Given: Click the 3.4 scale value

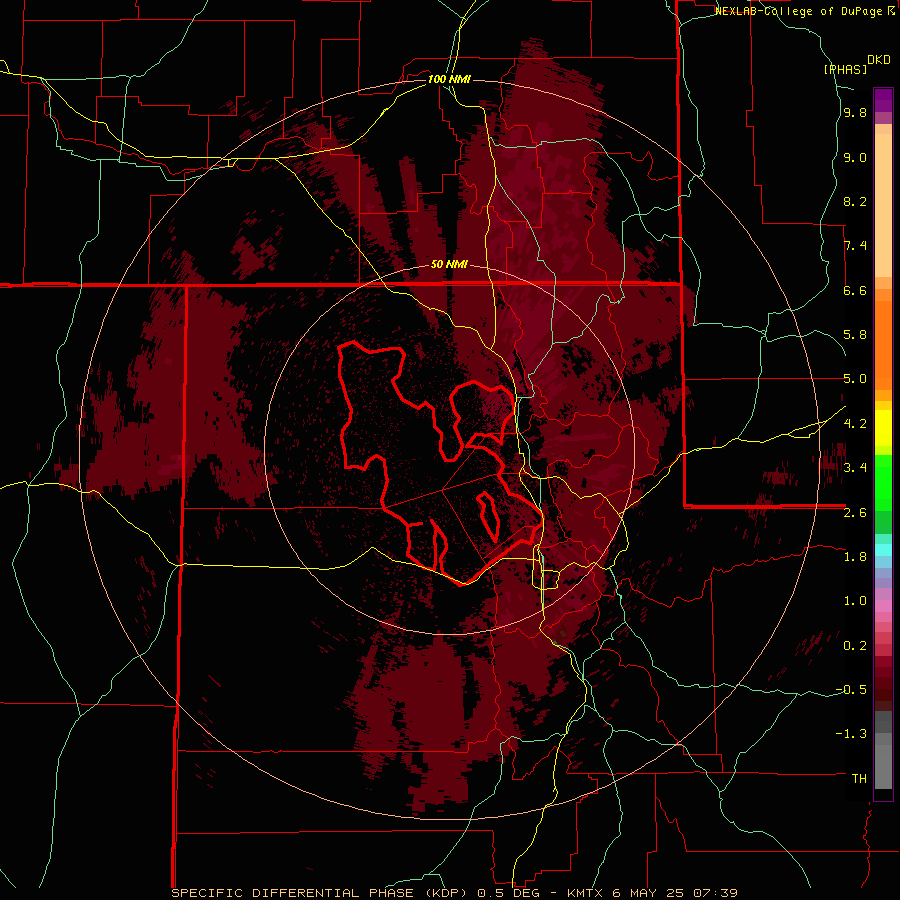Looking at the screenshot, I should [855, 467].
